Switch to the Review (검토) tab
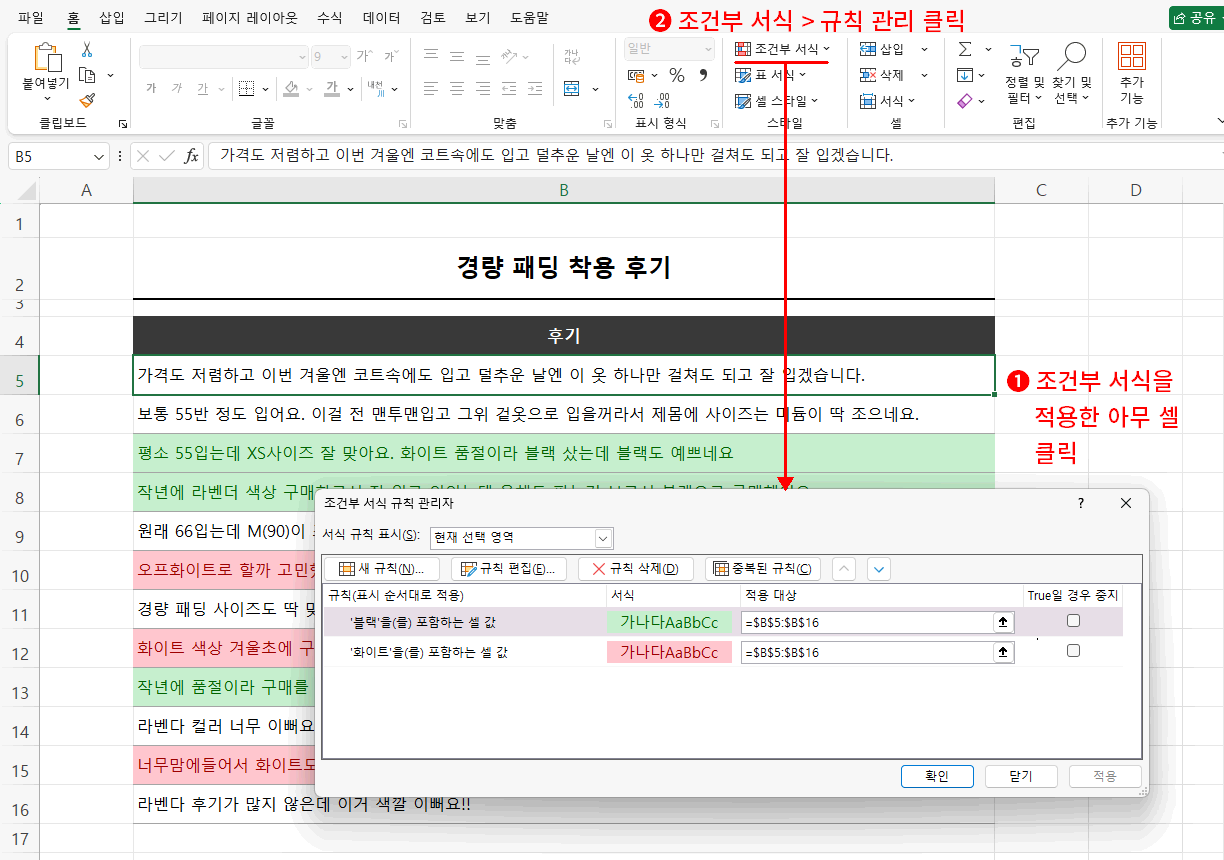Viewport: 1224px width, 860px height. (x=433, y=17)
